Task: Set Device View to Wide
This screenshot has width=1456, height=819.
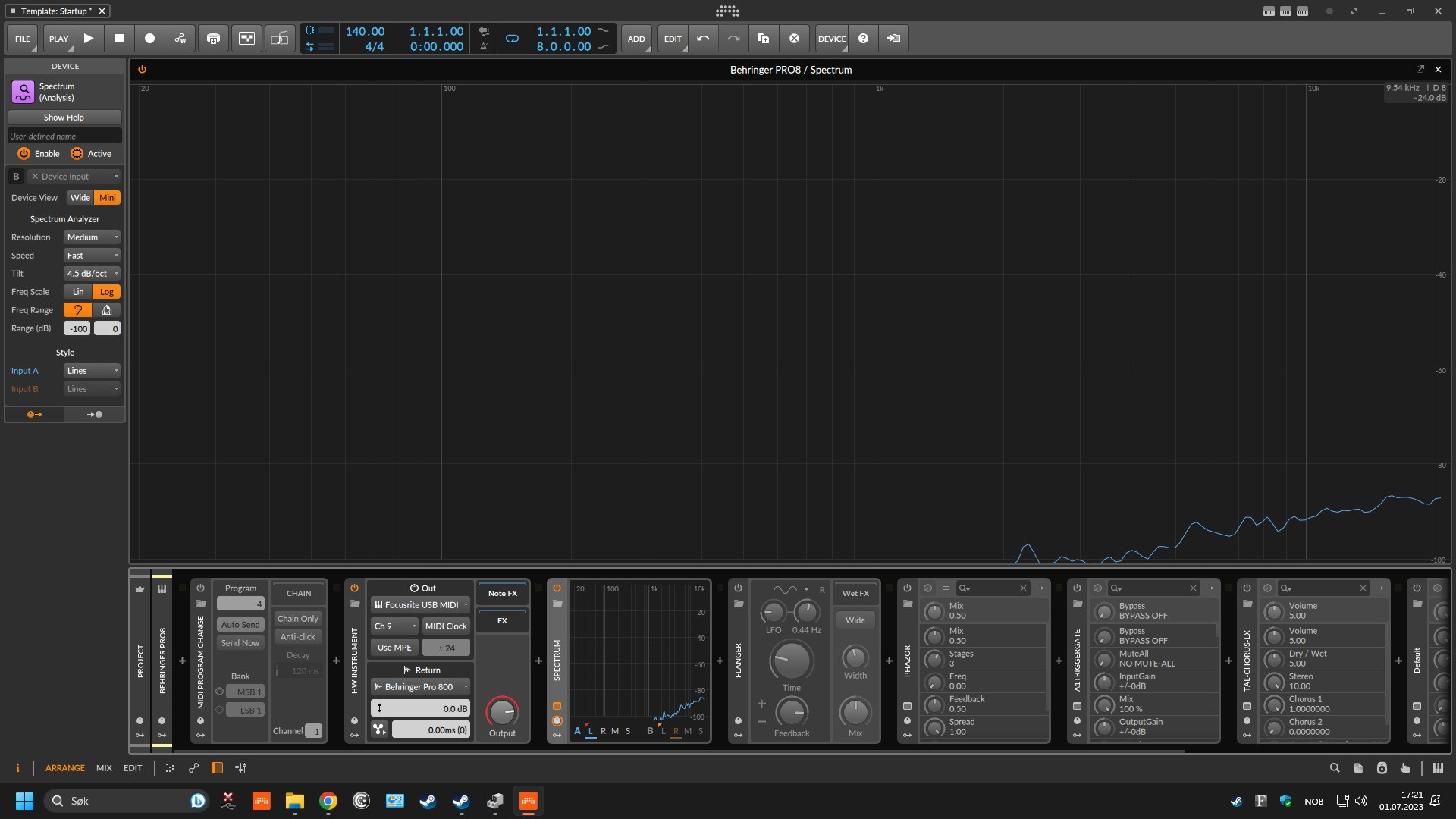Action: point(80,198)
